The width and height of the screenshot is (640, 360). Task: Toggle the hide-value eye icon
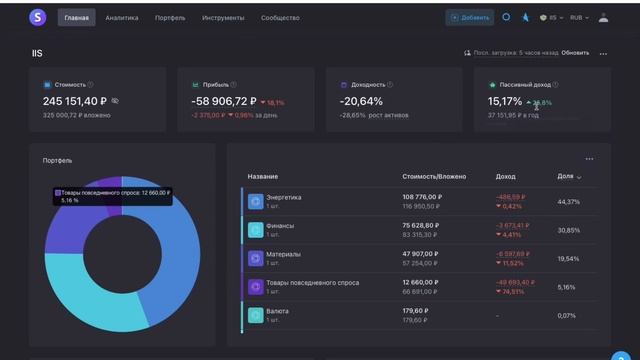(115, 101)
